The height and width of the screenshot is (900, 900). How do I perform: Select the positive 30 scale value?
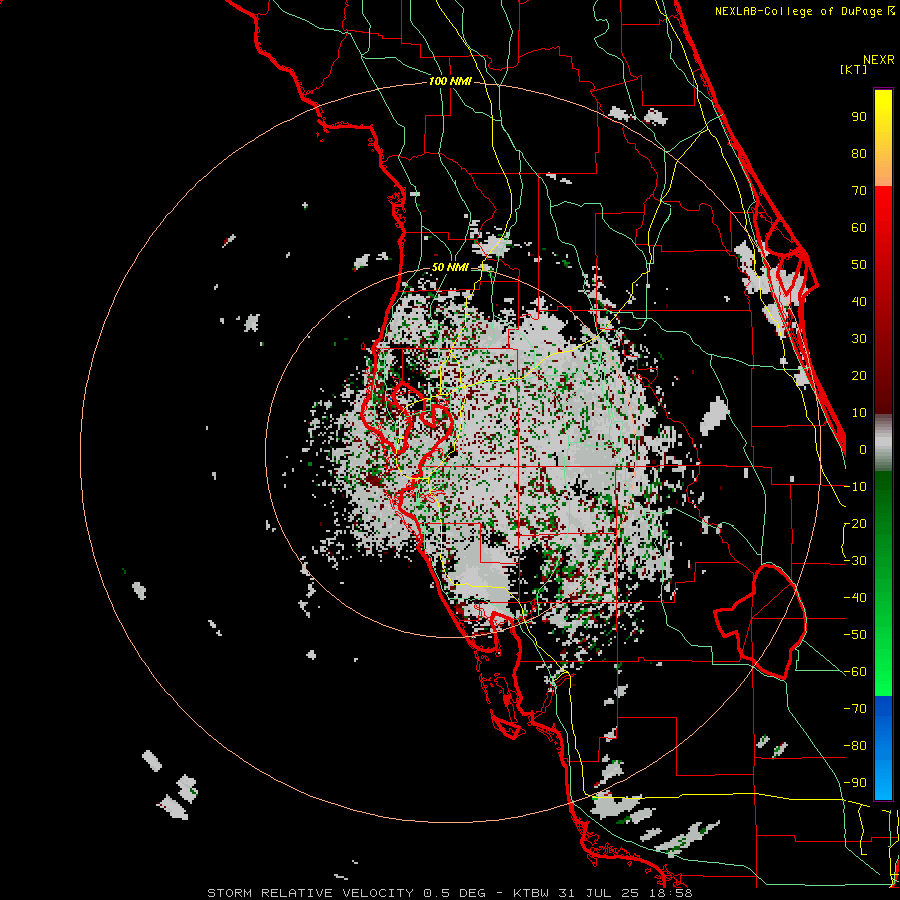859,339
